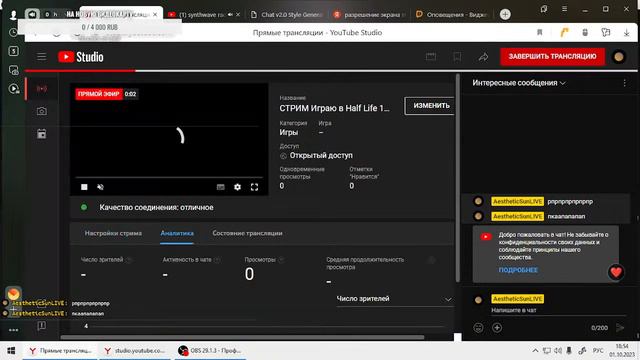640x360 pixels.
Task: Open OBS 29.1.3 taskbar item
Action: coord(210,351)
